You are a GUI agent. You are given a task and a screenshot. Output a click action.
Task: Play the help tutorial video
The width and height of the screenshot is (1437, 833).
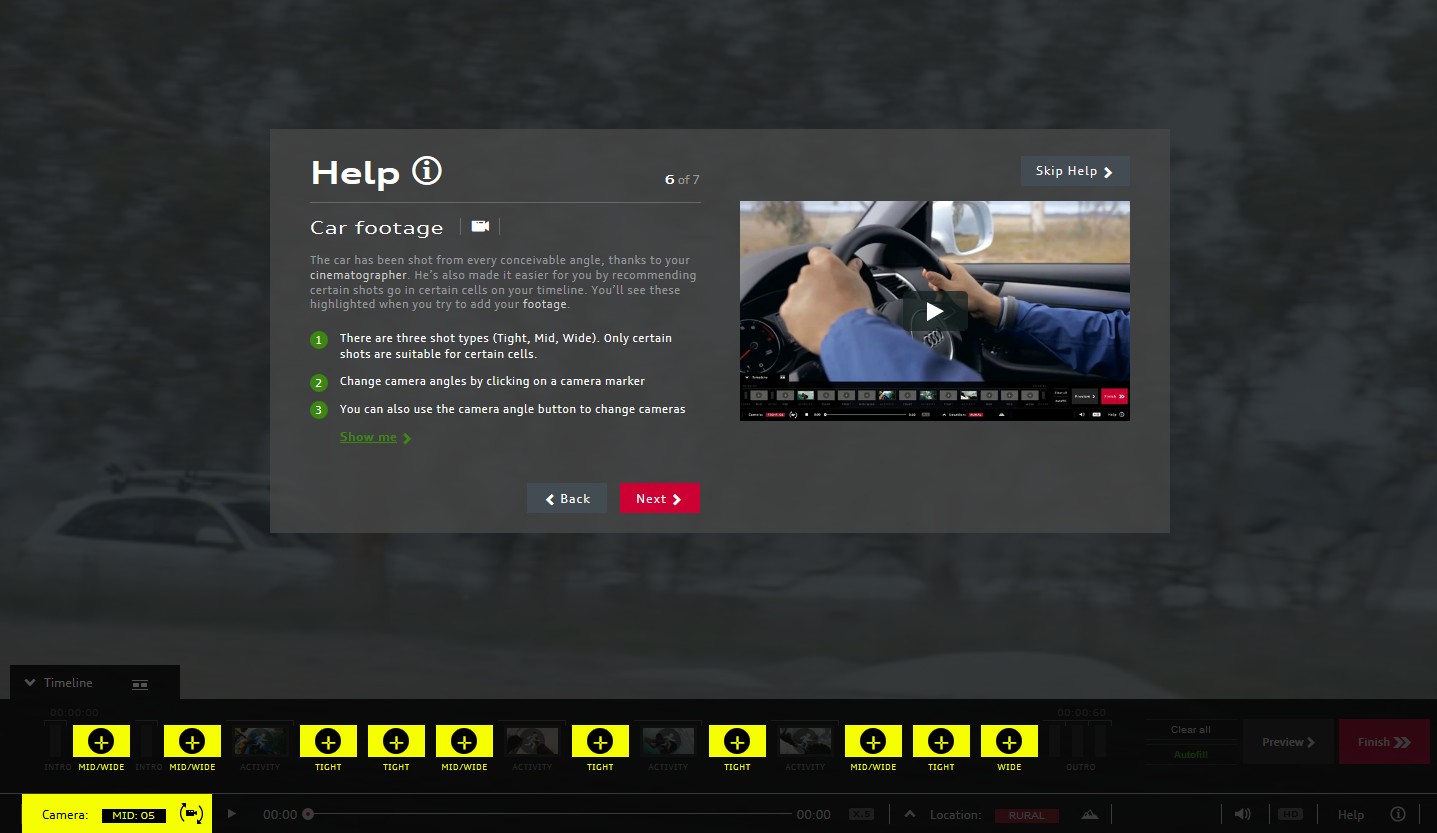(934, 311)
